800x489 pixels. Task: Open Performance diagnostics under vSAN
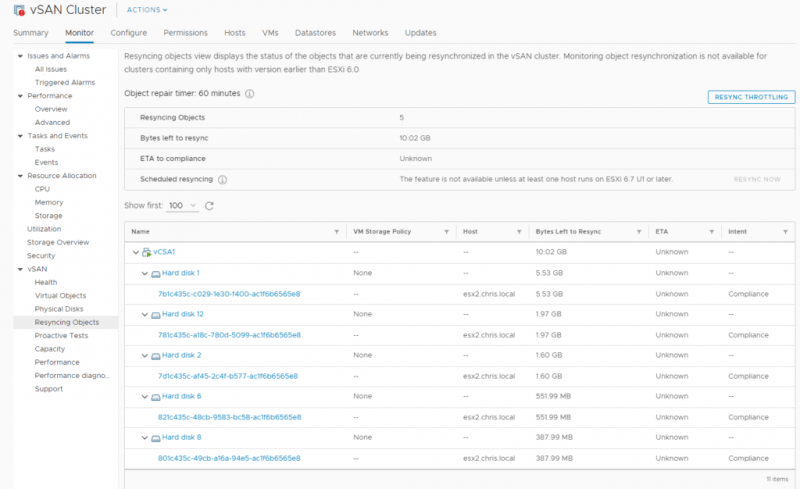pyautogui.click(x=72, y=375)
